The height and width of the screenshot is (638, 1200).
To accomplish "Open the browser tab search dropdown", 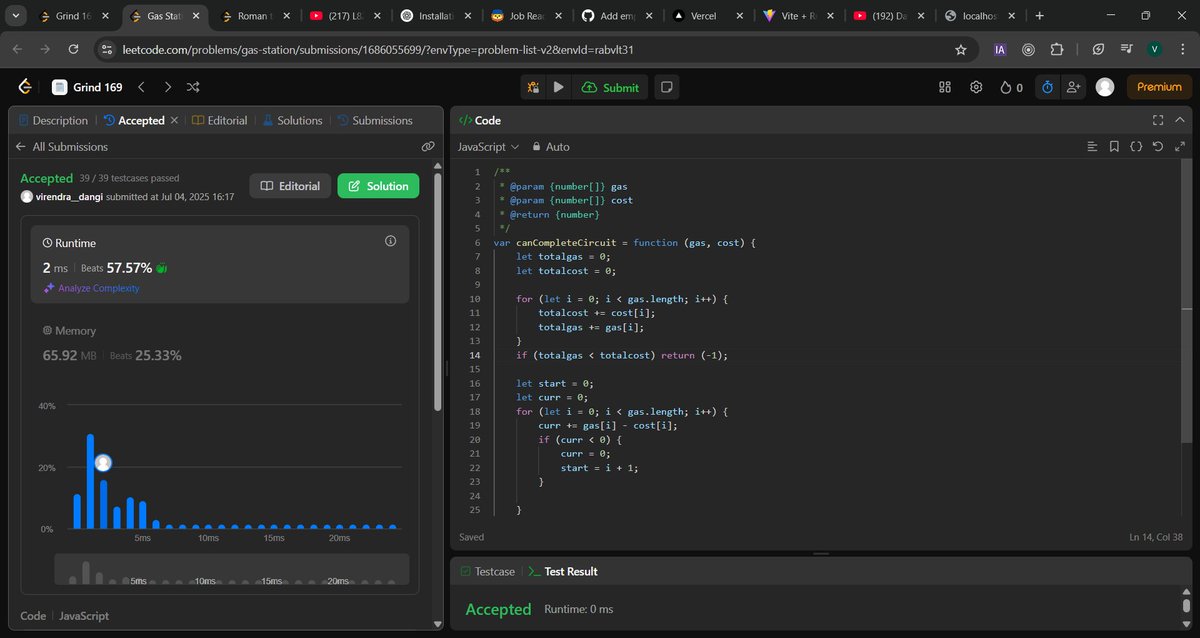I will coord(16,16).
